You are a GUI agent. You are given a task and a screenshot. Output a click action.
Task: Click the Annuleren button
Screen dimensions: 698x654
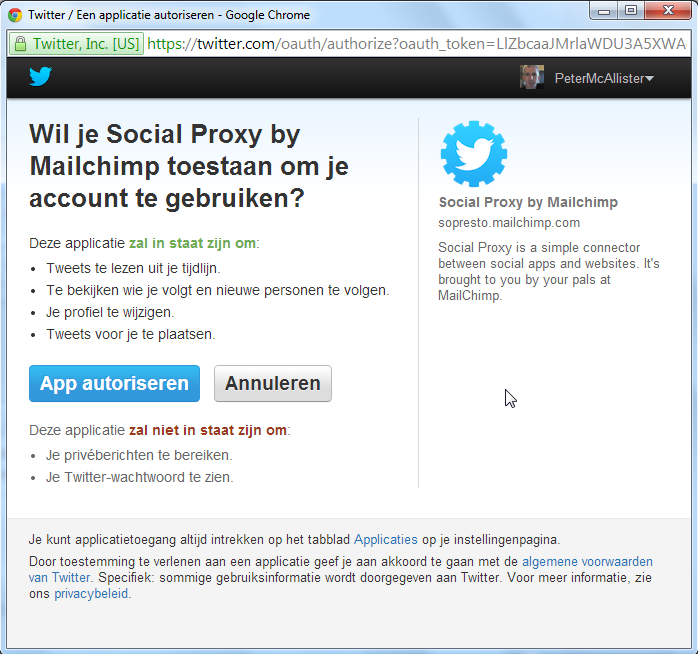273,383
